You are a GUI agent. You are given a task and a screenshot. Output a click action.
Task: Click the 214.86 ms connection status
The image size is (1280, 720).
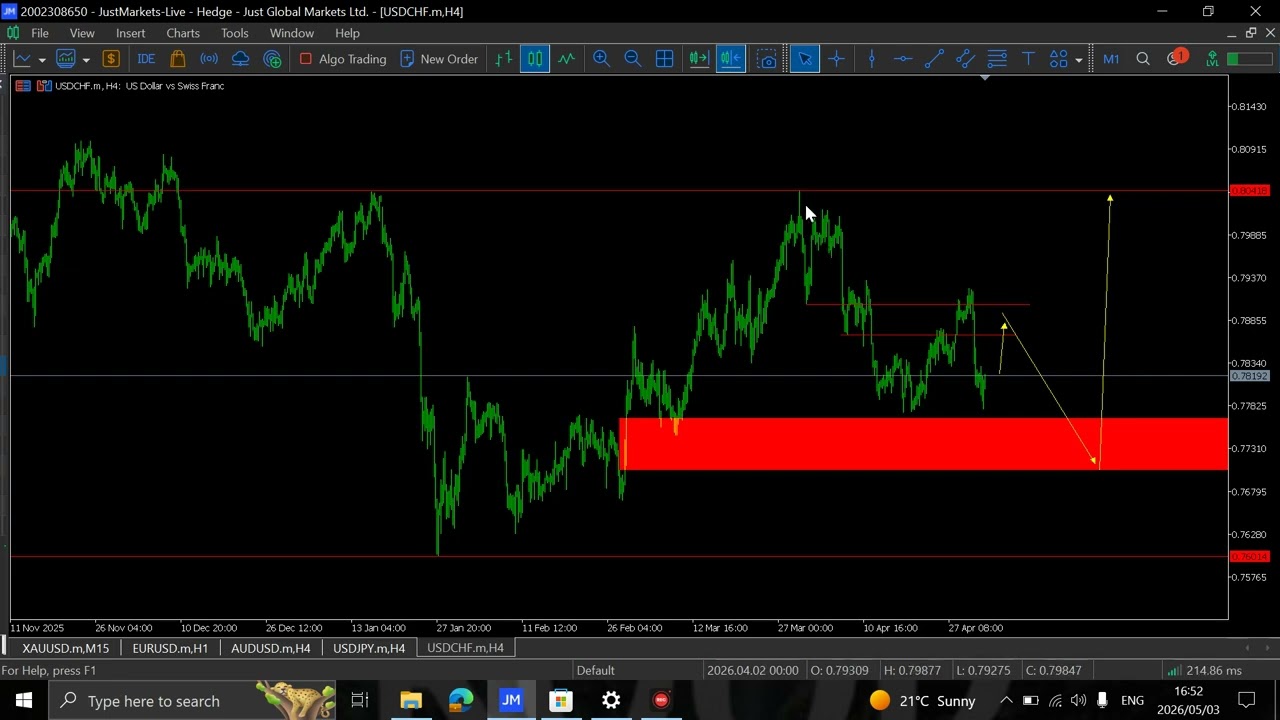pyautogui.click(x=1205, y=670)
